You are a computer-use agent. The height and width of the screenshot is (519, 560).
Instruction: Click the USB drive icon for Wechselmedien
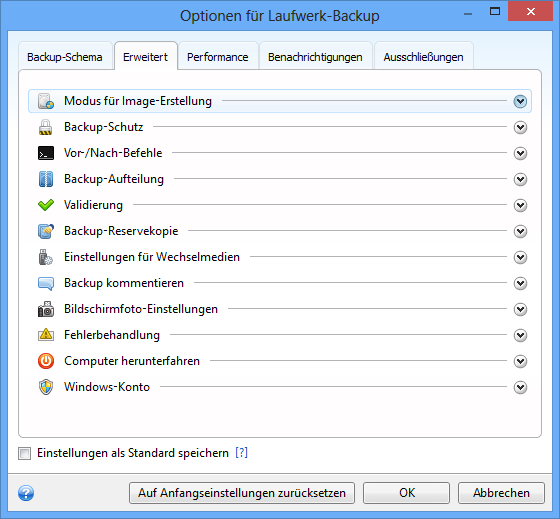(46, 257)
